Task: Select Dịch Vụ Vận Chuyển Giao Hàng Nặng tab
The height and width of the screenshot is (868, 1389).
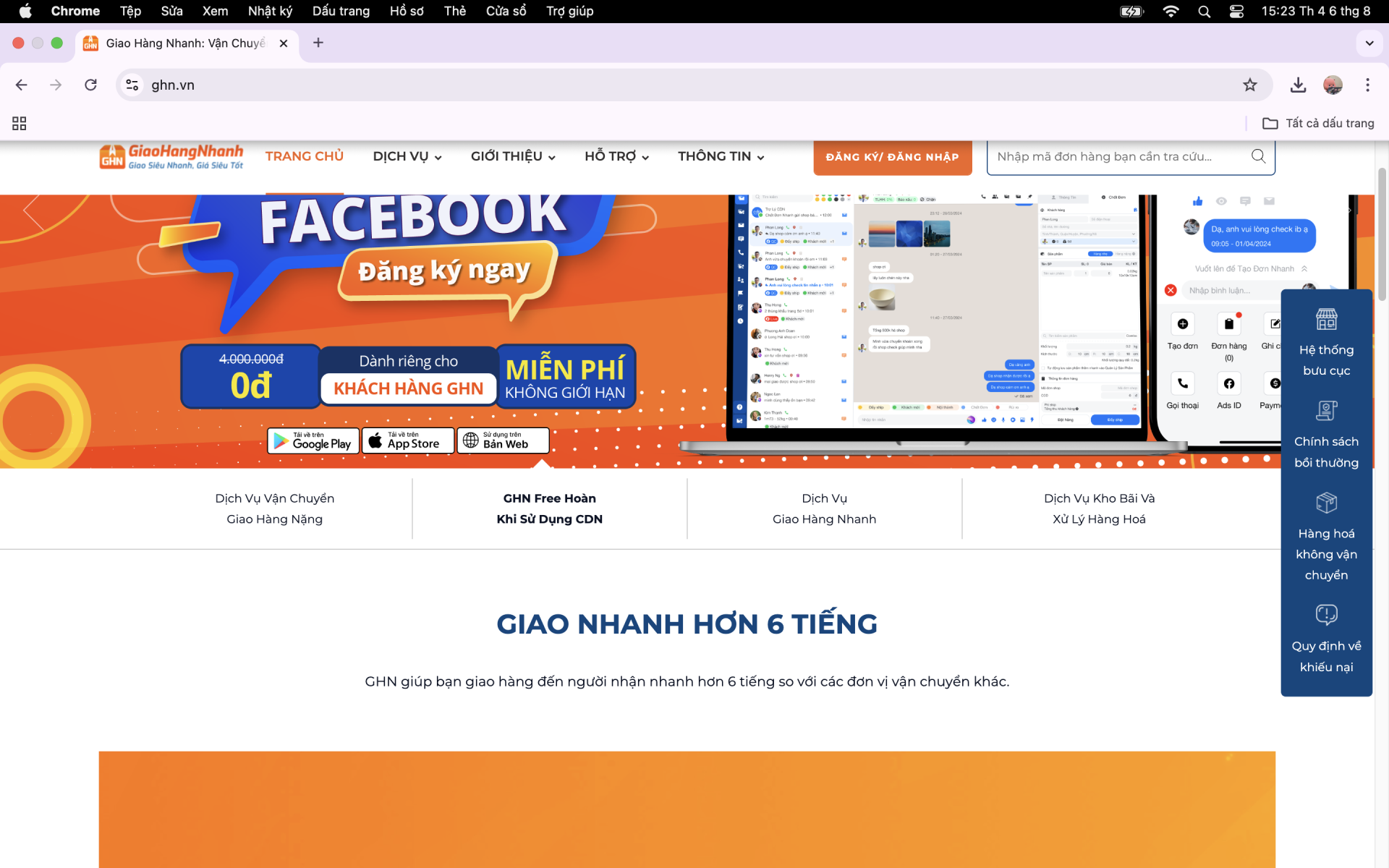Action: coord(275,509)
